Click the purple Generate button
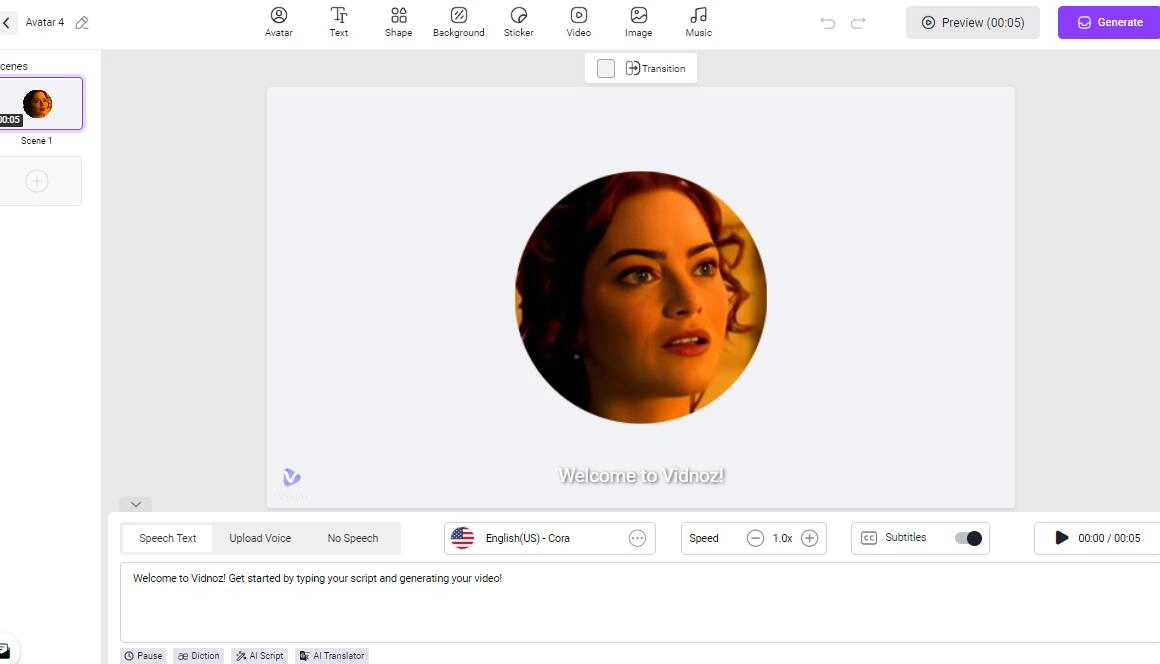Image resolution: width=1160 pixels, height=664 pixels. [1109, 22]
